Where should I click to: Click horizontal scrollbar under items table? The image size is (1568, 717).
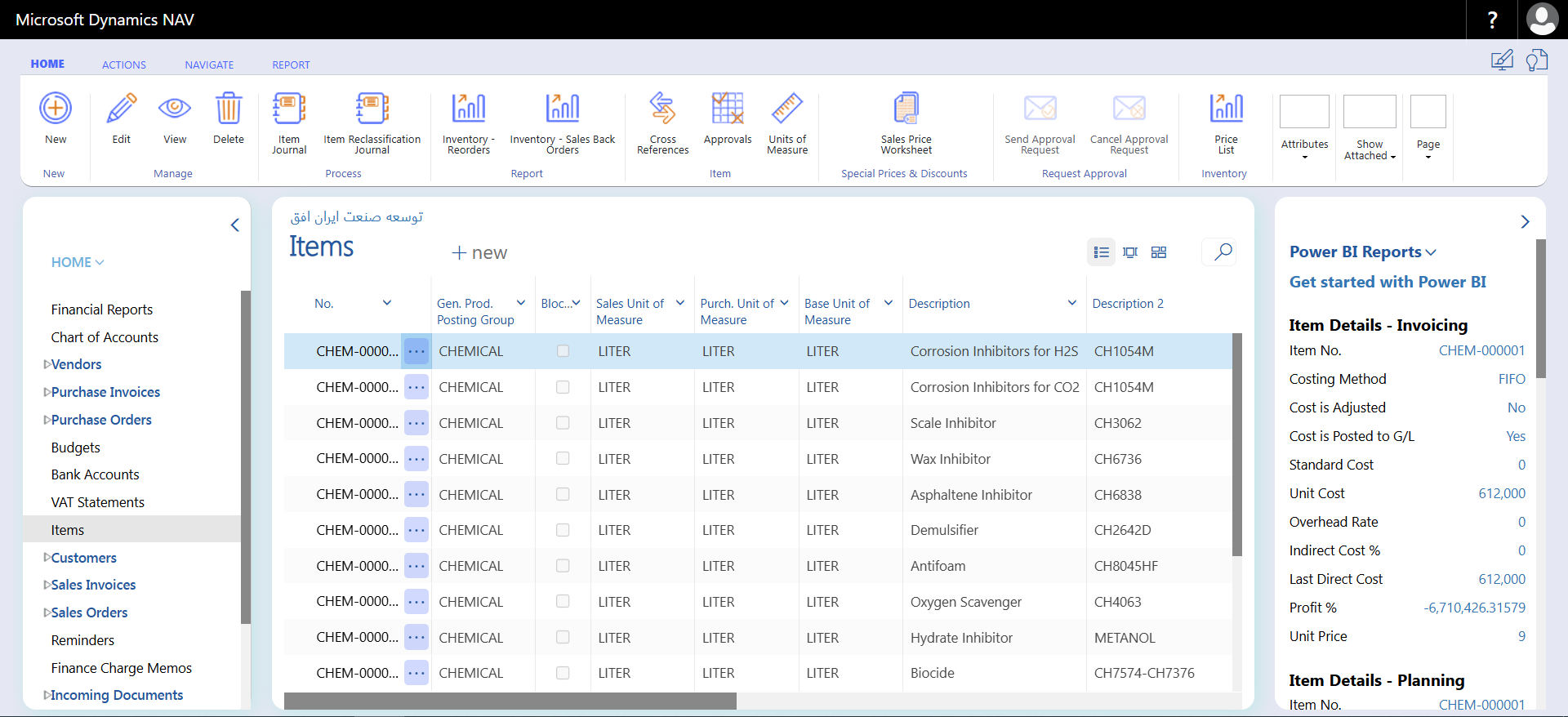[510, 701]
